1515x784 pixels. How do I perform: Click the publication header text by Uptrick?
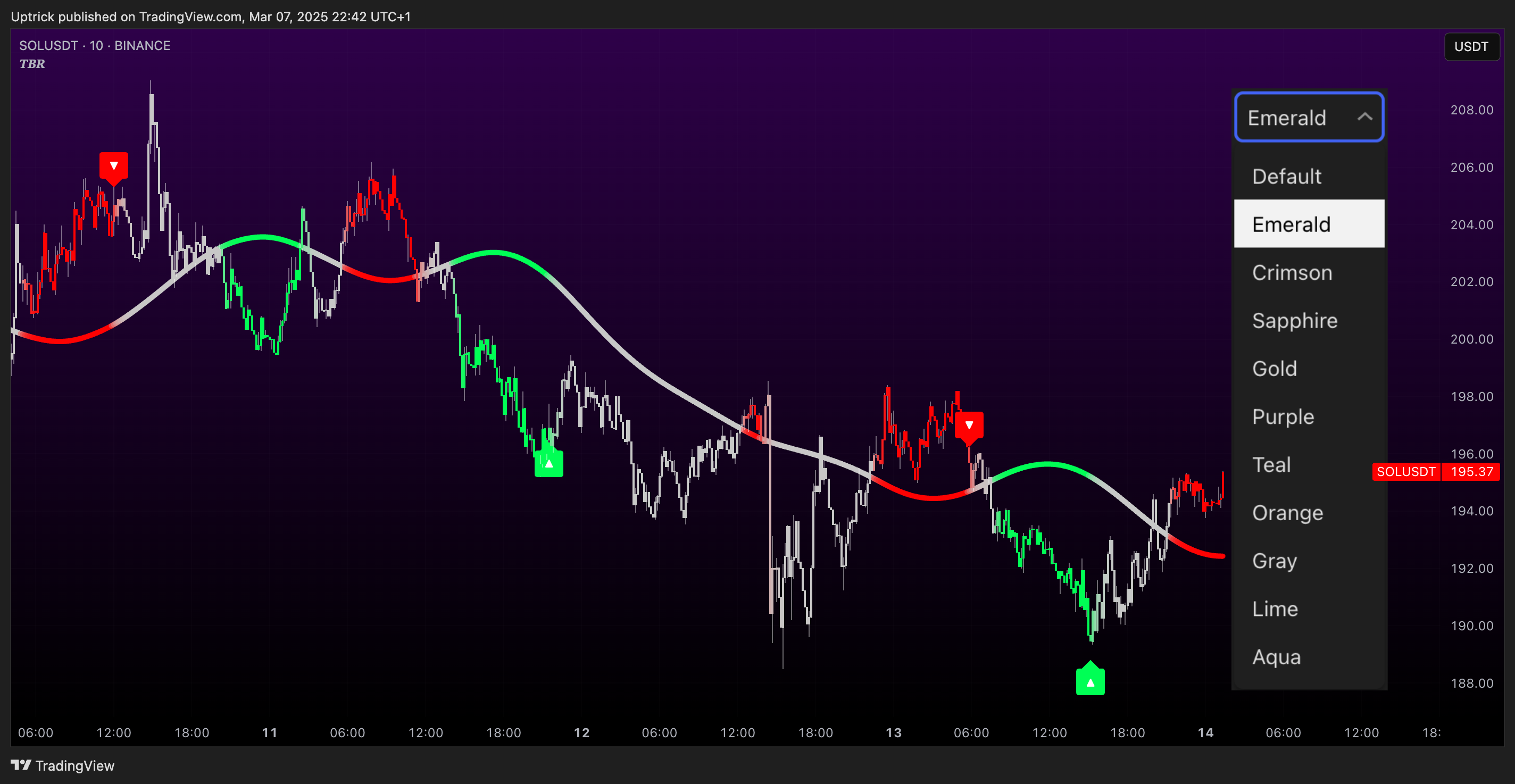point(211,16)
